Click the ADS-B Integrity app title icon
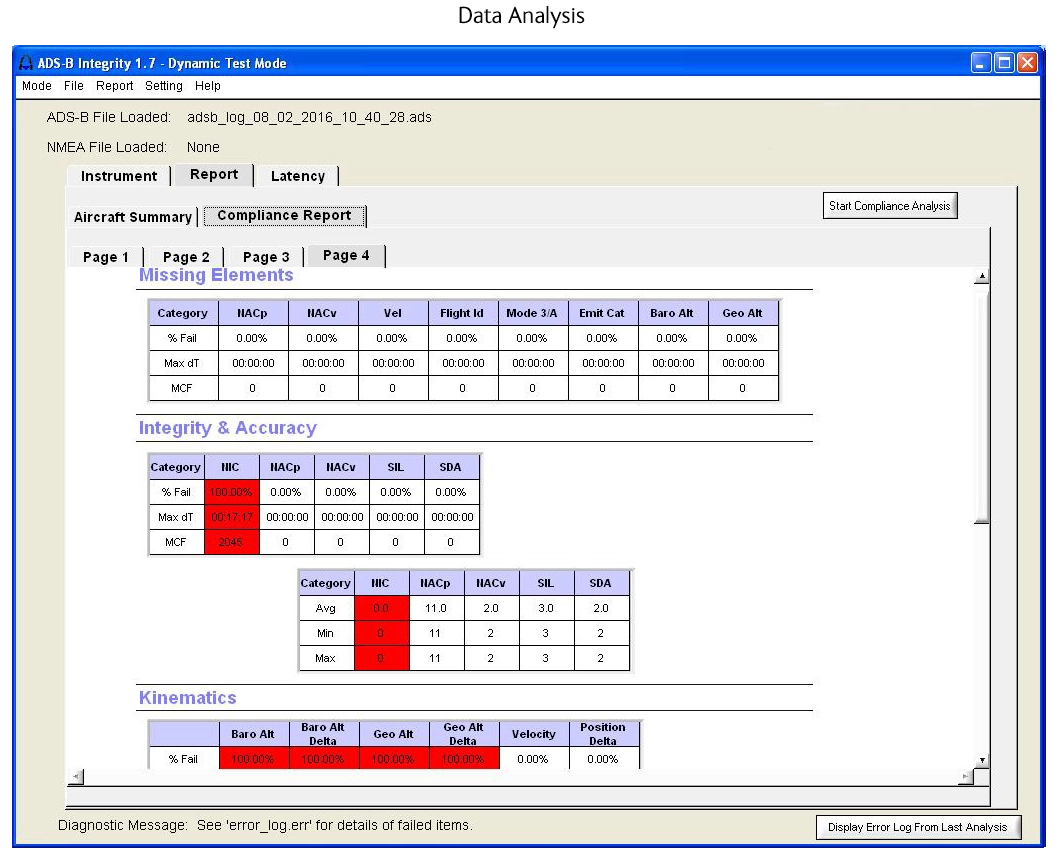This screenshot has width=1060, height=863. pyautogui.click(x=26, y=63)
